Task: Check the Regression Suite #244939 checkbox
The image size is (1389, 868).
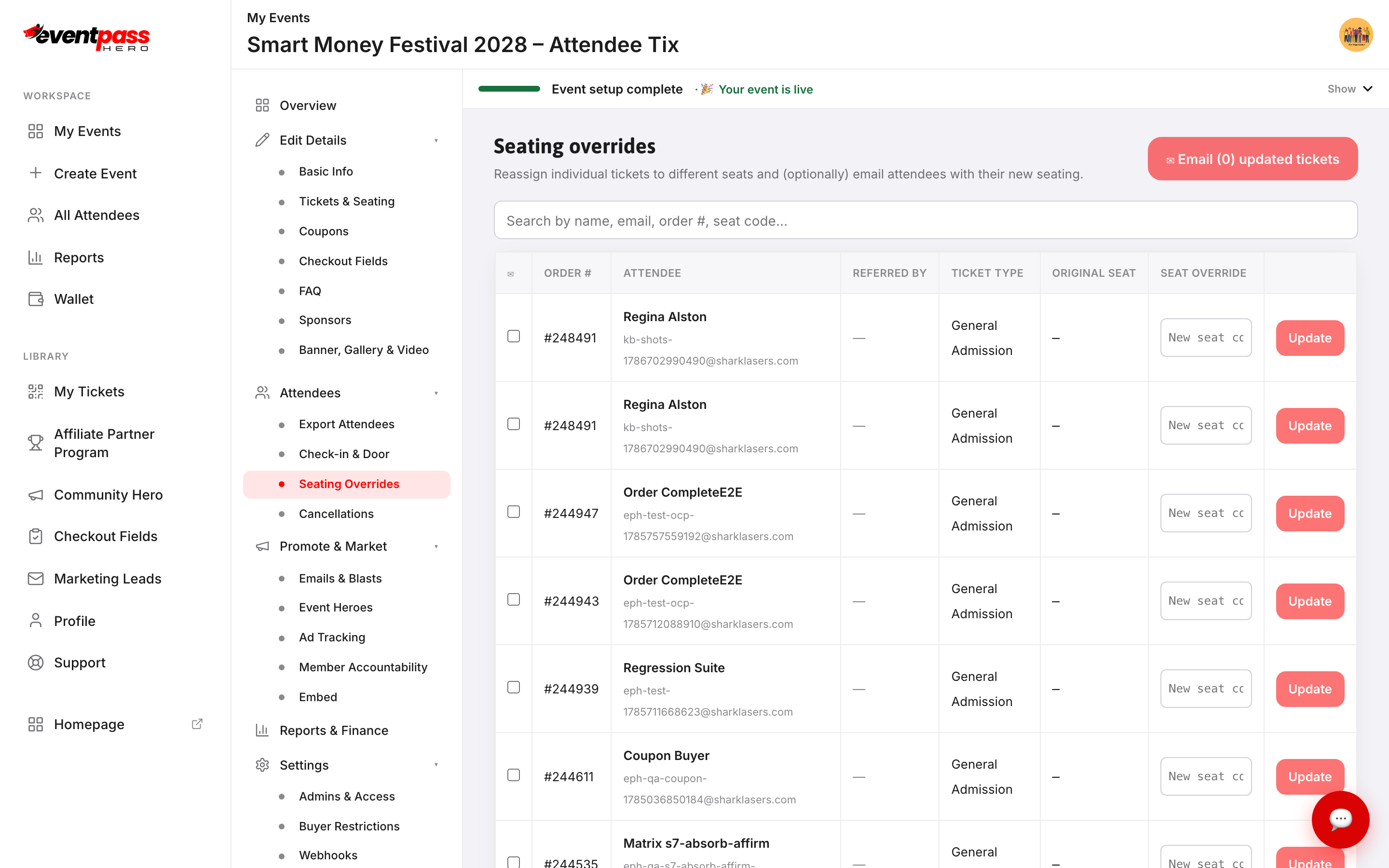Action: point(514,687)
